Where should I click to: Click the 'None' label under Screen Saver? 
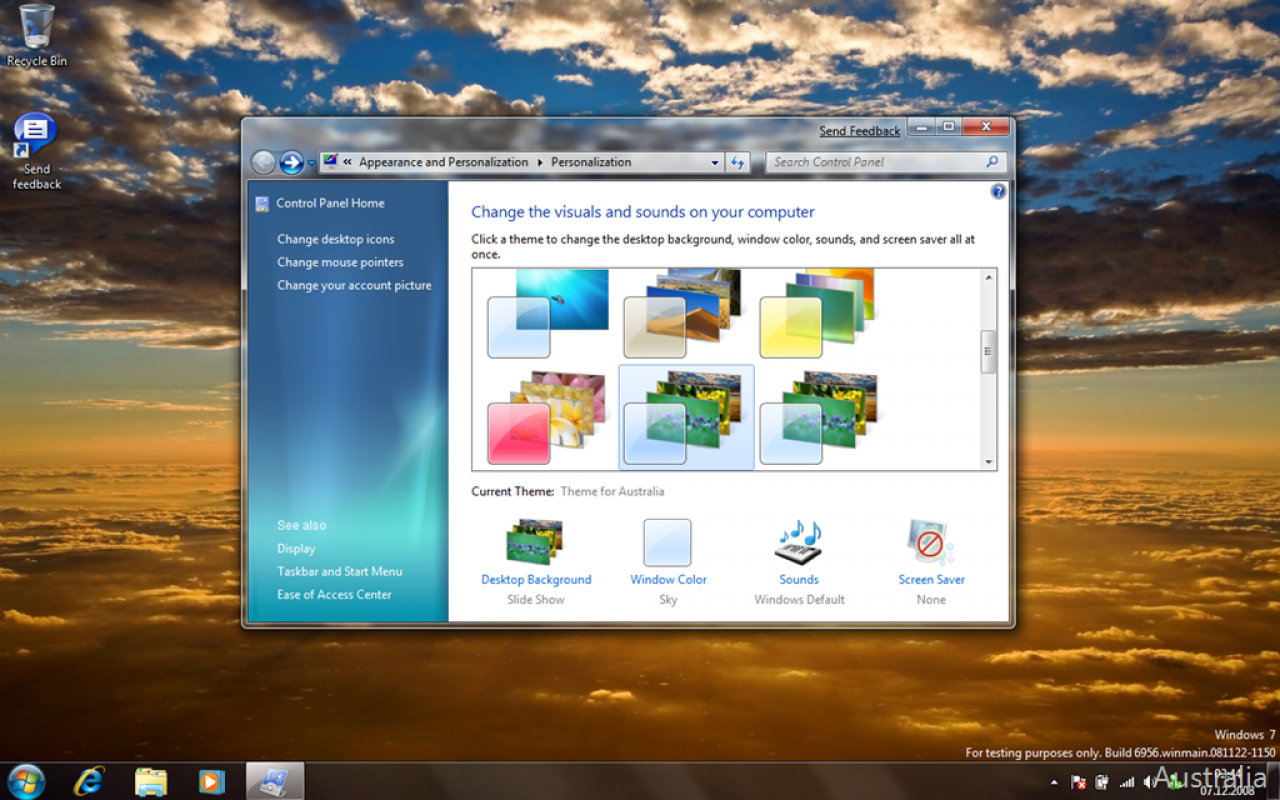pos(931,599)
